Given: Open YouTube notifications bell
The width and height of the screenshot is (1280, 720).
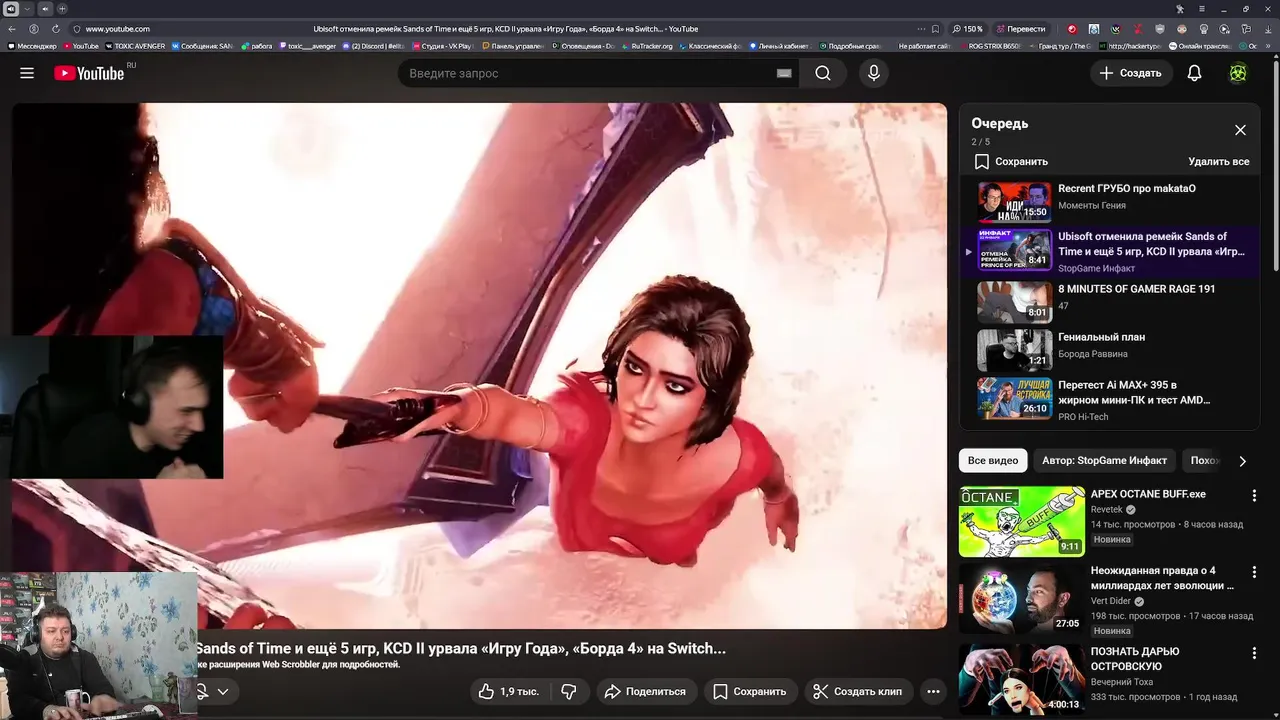Looking at the screenshot, I should 1194,73.
